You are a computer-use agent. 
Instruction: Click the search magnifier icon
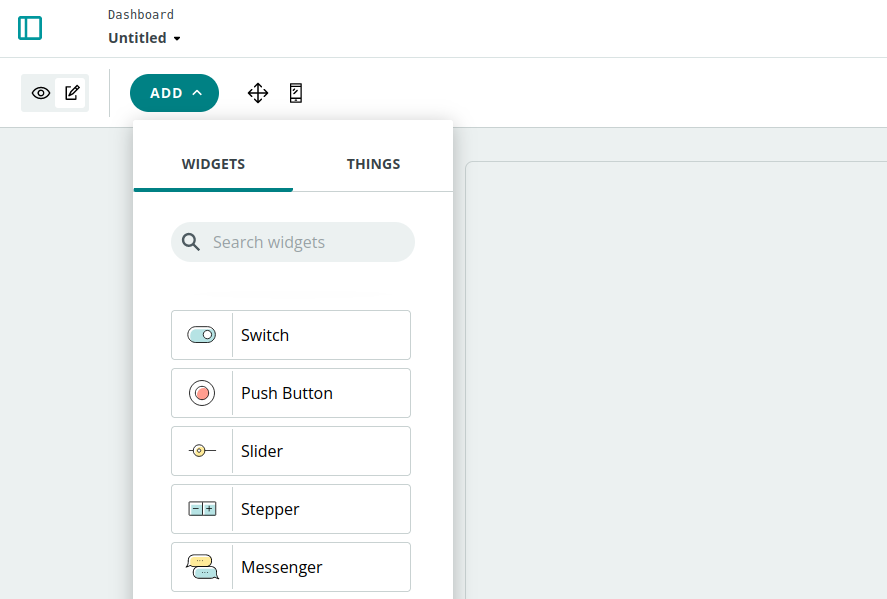191,242
